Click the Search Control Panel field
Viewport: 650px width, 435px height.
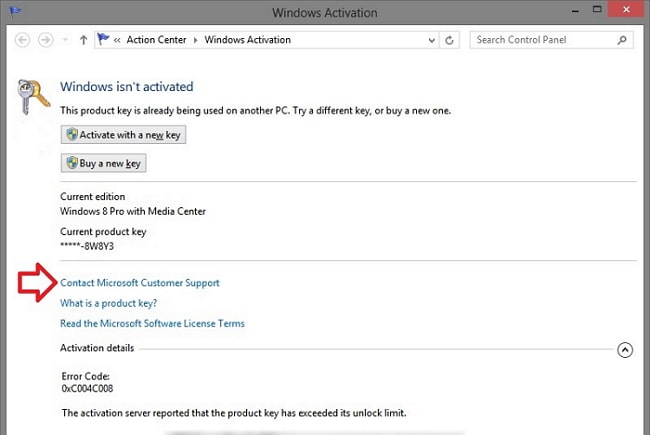click(542, 40)
